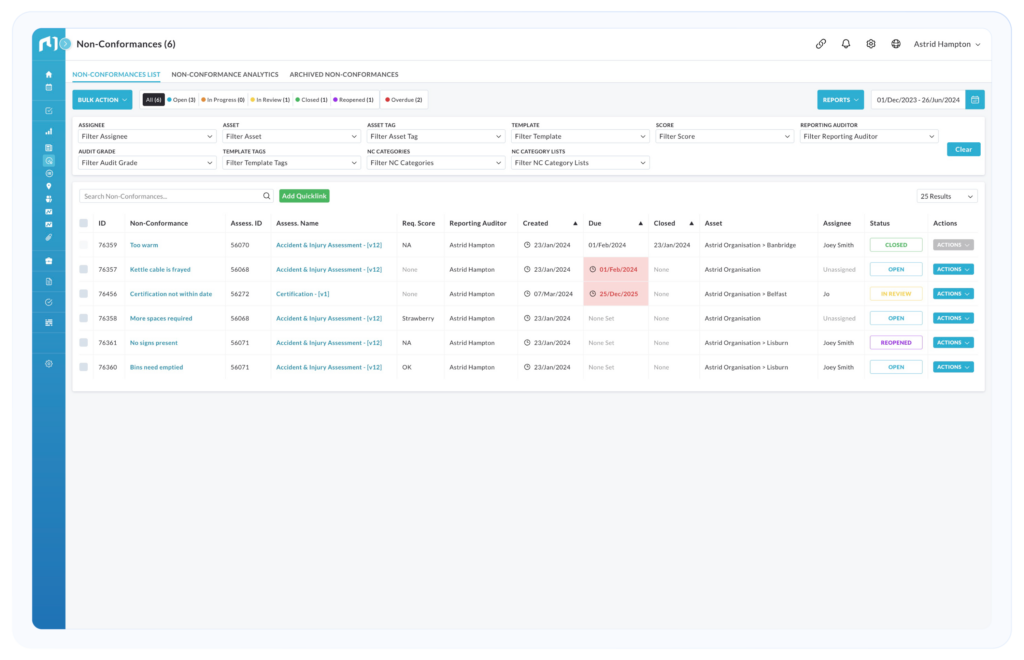Expand the Bulk Action dropdown
Screen dimensions: 1024x660
102,100
